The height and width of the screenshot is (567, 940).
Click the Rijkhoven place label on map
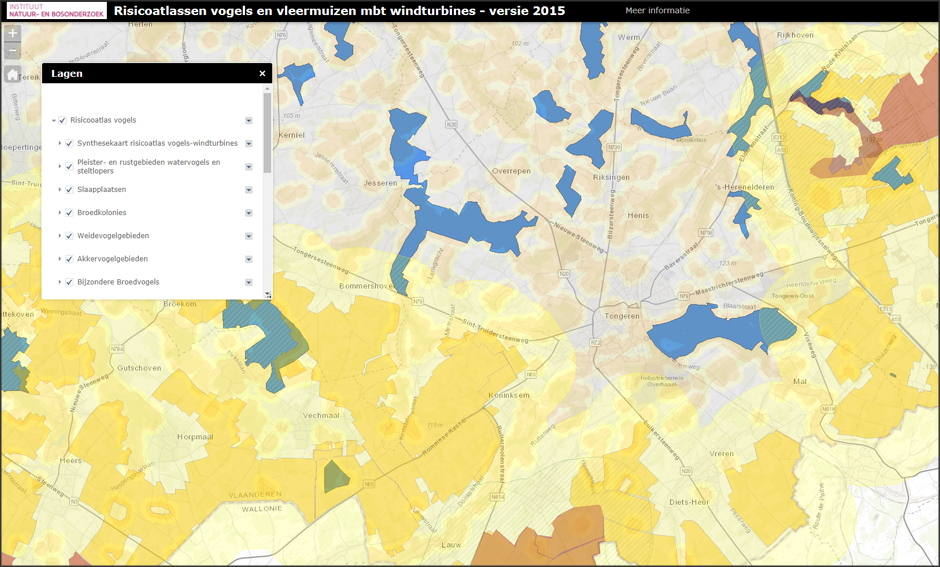point(795,35)
